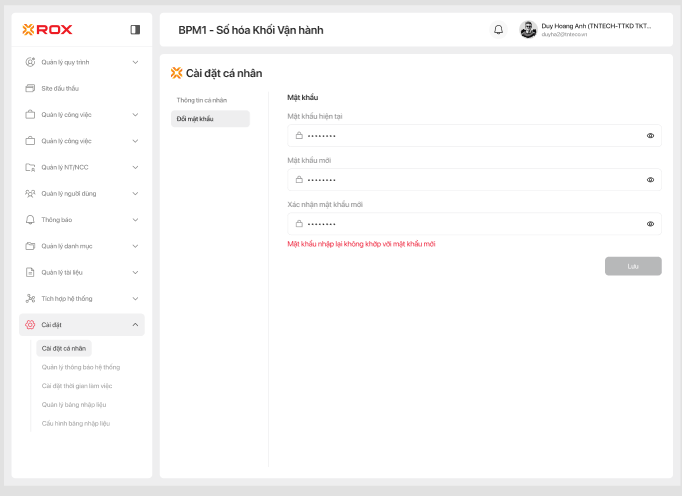Image resolution: width=682 pixels, height=496 pixels.
Task: Expand the Quản lý quy trình chevron
Action: pyautogui.click(x=135, y=62)
